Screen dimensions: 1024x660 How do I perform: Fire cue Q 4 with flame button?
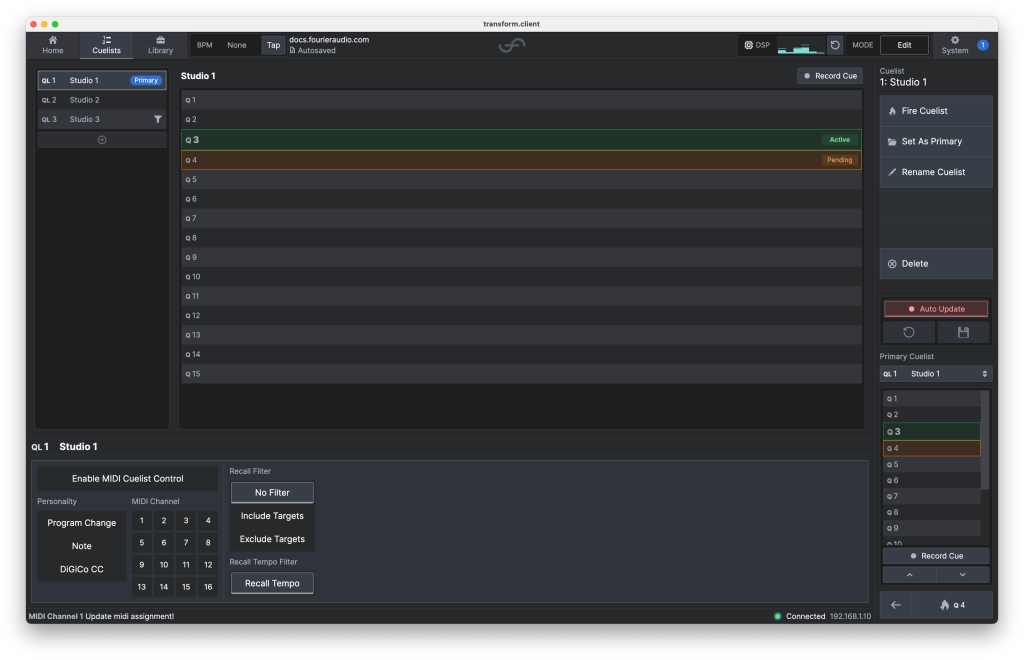(951, 605)
